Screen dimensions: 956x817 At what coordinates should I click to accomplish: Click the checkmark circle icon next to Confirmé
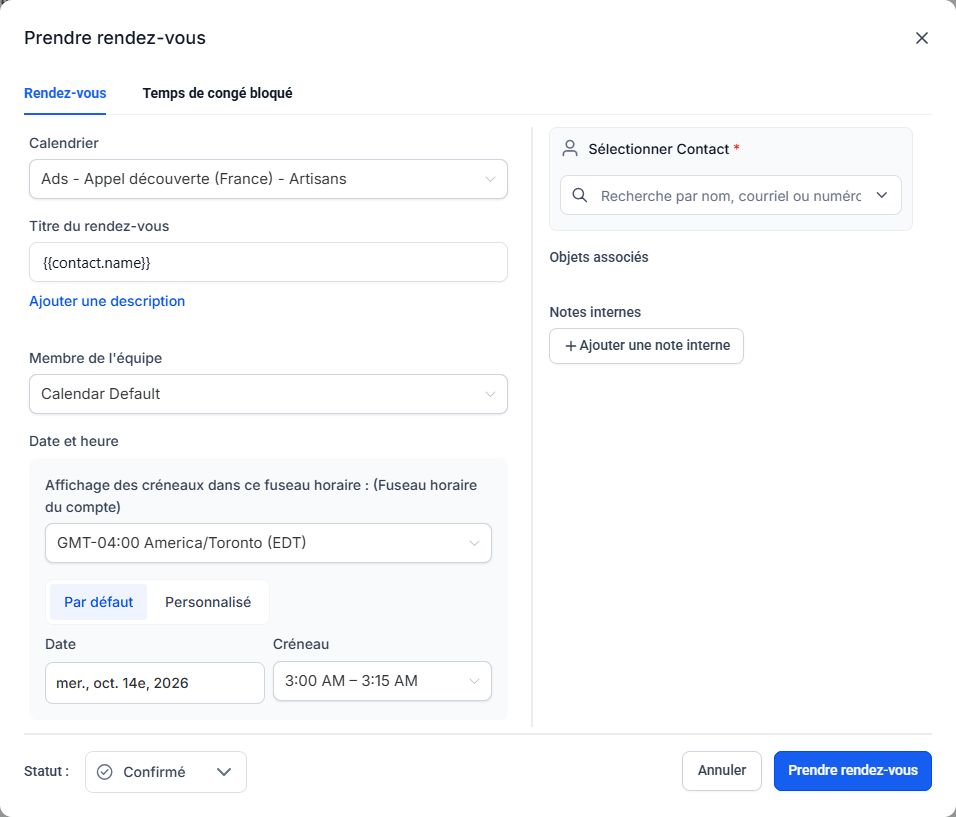click(x=105, y=772)
